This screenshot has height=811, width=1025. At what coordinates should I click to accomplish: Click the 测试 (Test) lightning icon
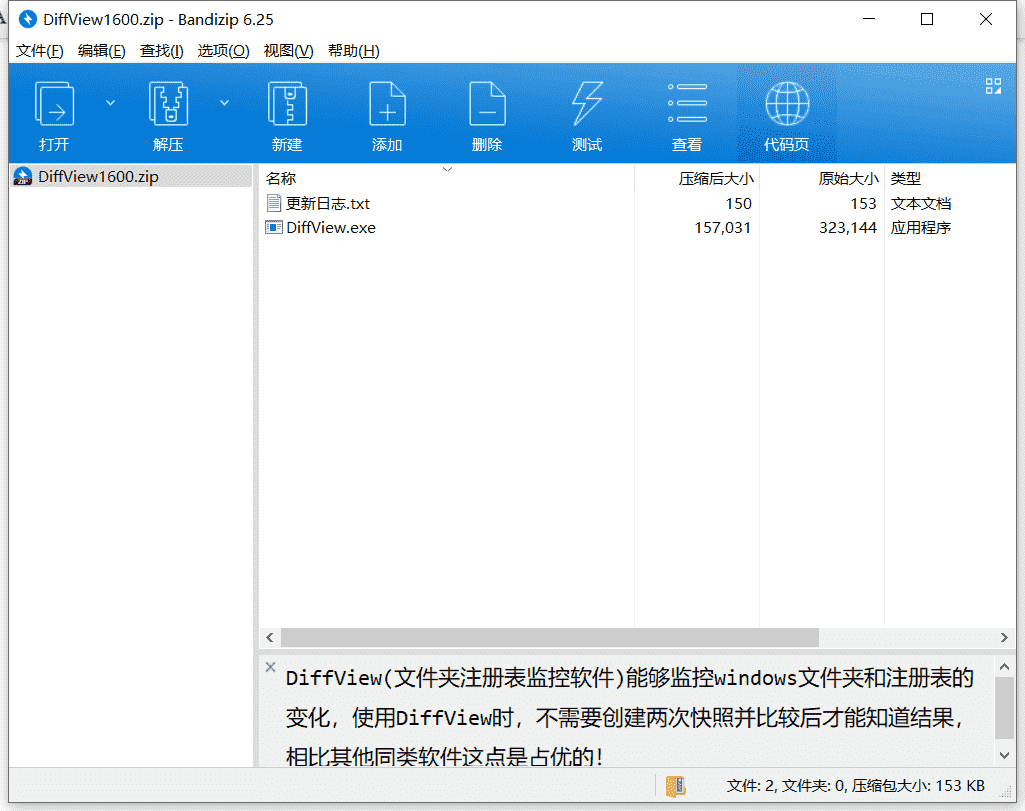point(587,103)
